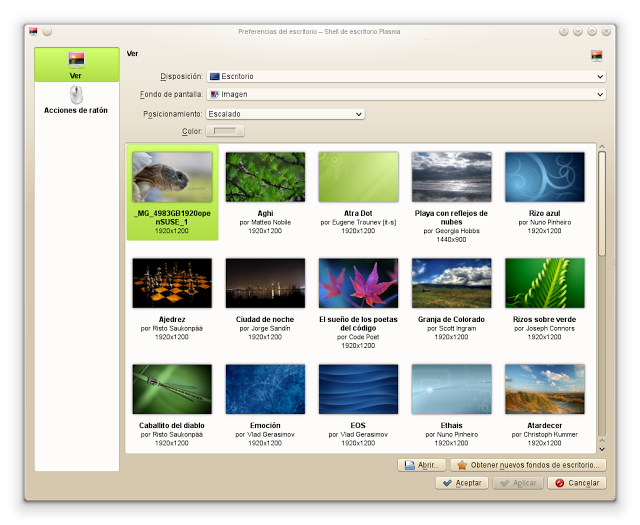Click the Abrir... button
The width and height of the screenshot is (640, 525).
(421, 465)
